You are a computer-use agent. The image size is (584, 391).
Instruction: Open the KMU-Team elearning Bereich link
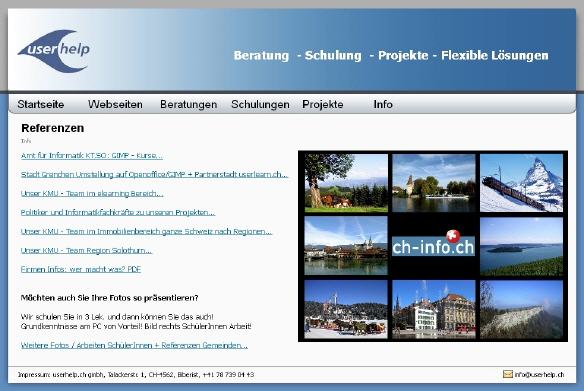(92, 193)
